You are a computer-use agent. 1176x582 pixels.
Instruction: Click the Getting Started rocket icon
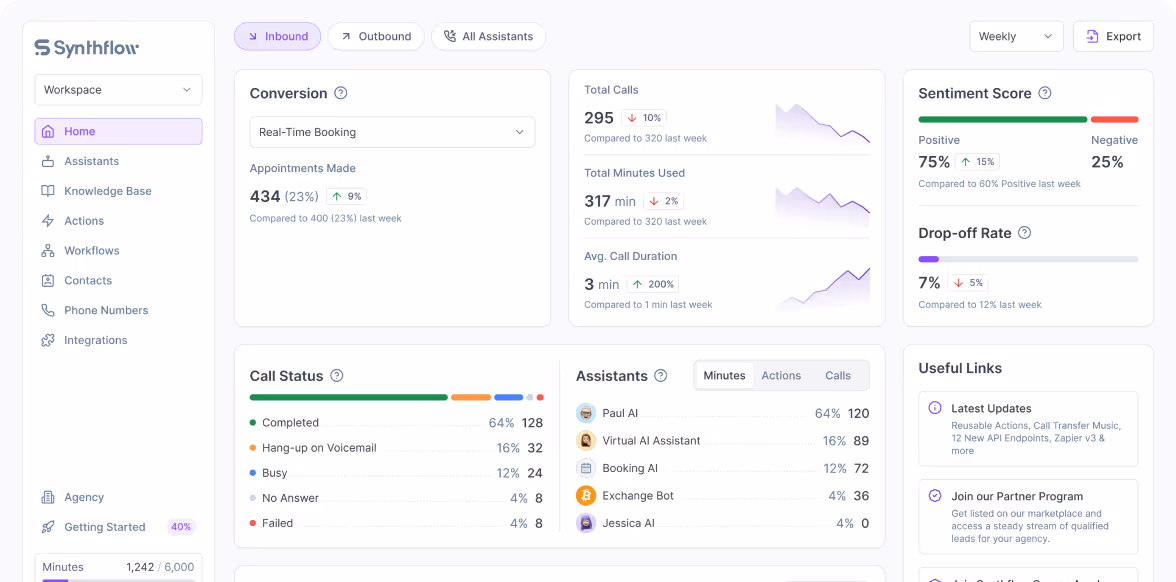point(48,527)
